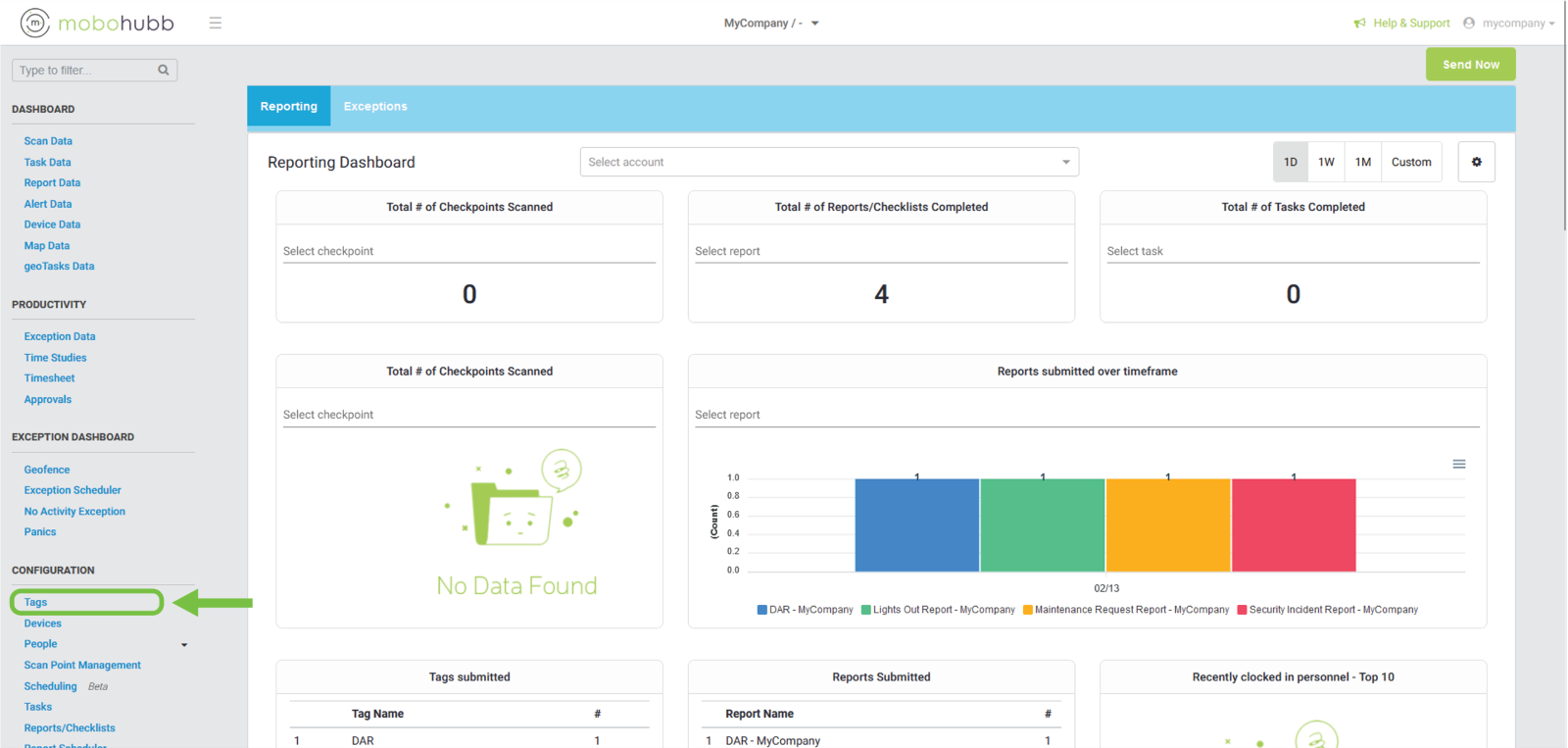Open the MyCompany account switcher dropdown
This screenshot has height=748, width=1568.
pos(814,23)
